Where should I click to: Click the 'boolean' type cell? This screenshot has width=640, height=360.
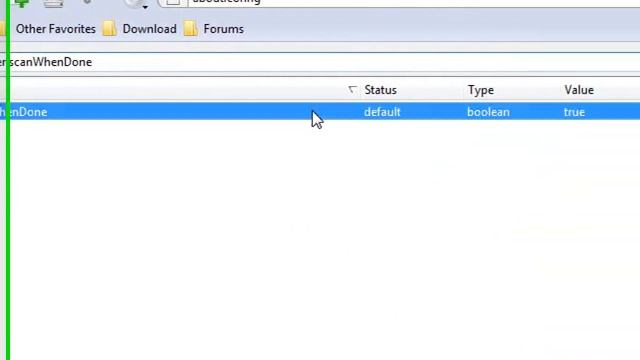488,112
